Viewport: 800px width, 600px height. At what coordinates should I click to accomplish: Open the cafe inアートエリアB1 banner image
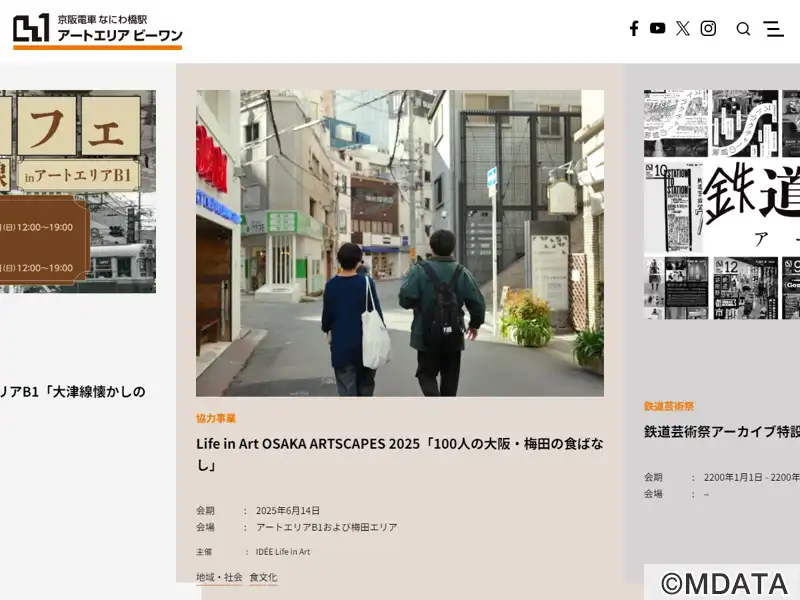pos(78,192)
